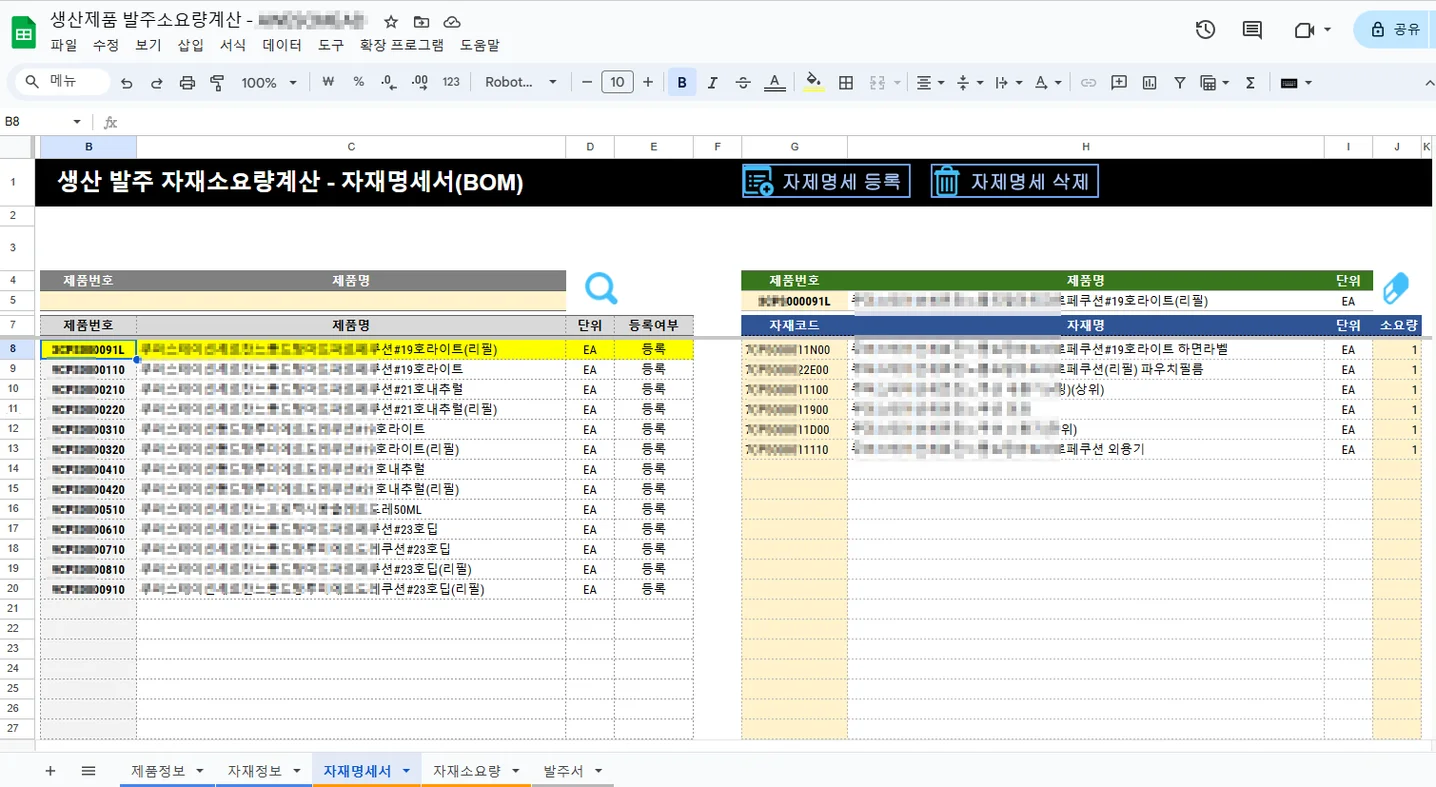Open all sheets list button
1436x787 pixels.
click(x=88, y=771)
